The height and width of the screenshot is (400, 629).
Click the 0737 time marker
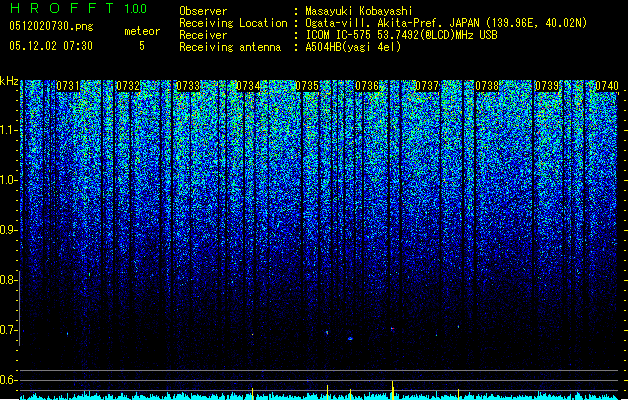click(x=427, y=86)
